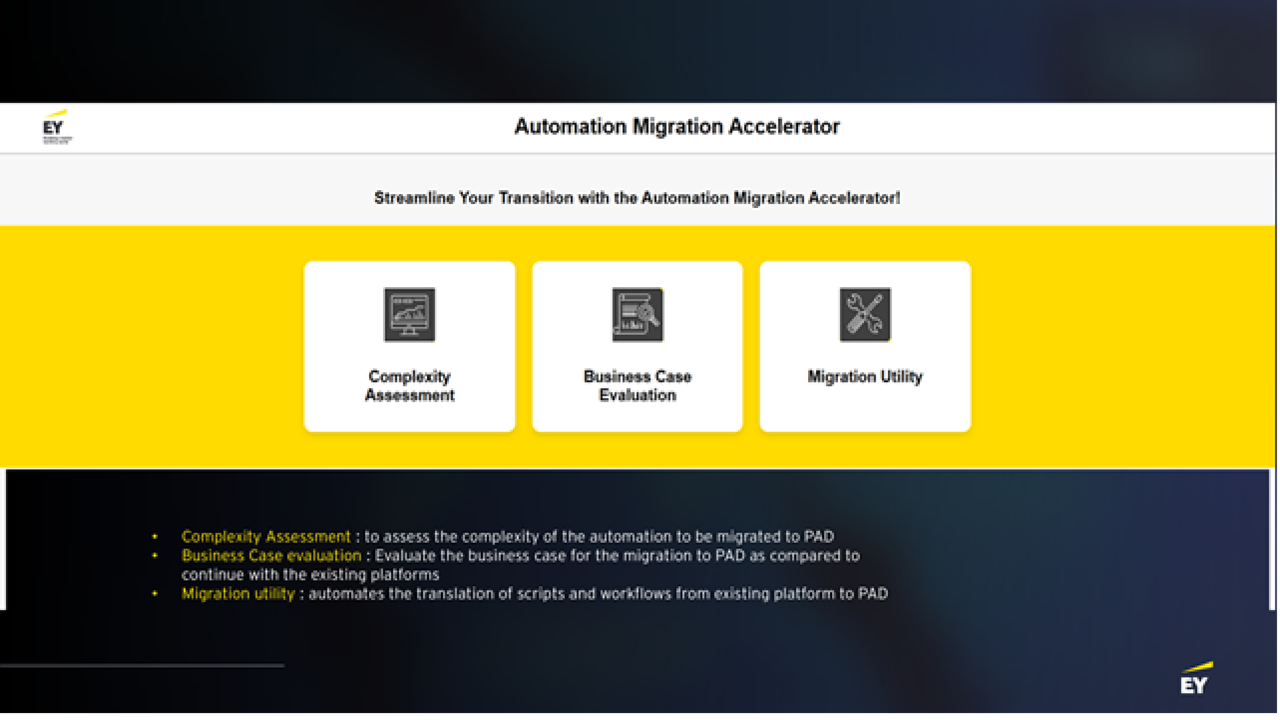Click the Streamline Your Transition tagline text
This screenshot has width=1280, height=720.
[637, 198]
